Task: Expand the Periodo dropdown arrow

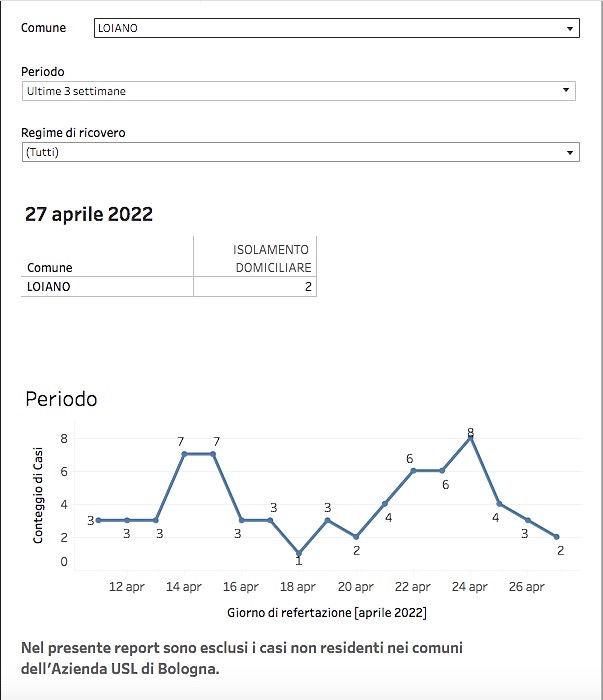Action: point(566,90)
